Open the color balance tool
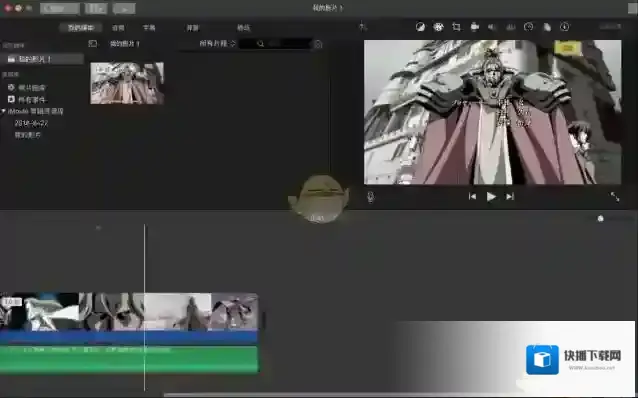 (x=420, y=27)
